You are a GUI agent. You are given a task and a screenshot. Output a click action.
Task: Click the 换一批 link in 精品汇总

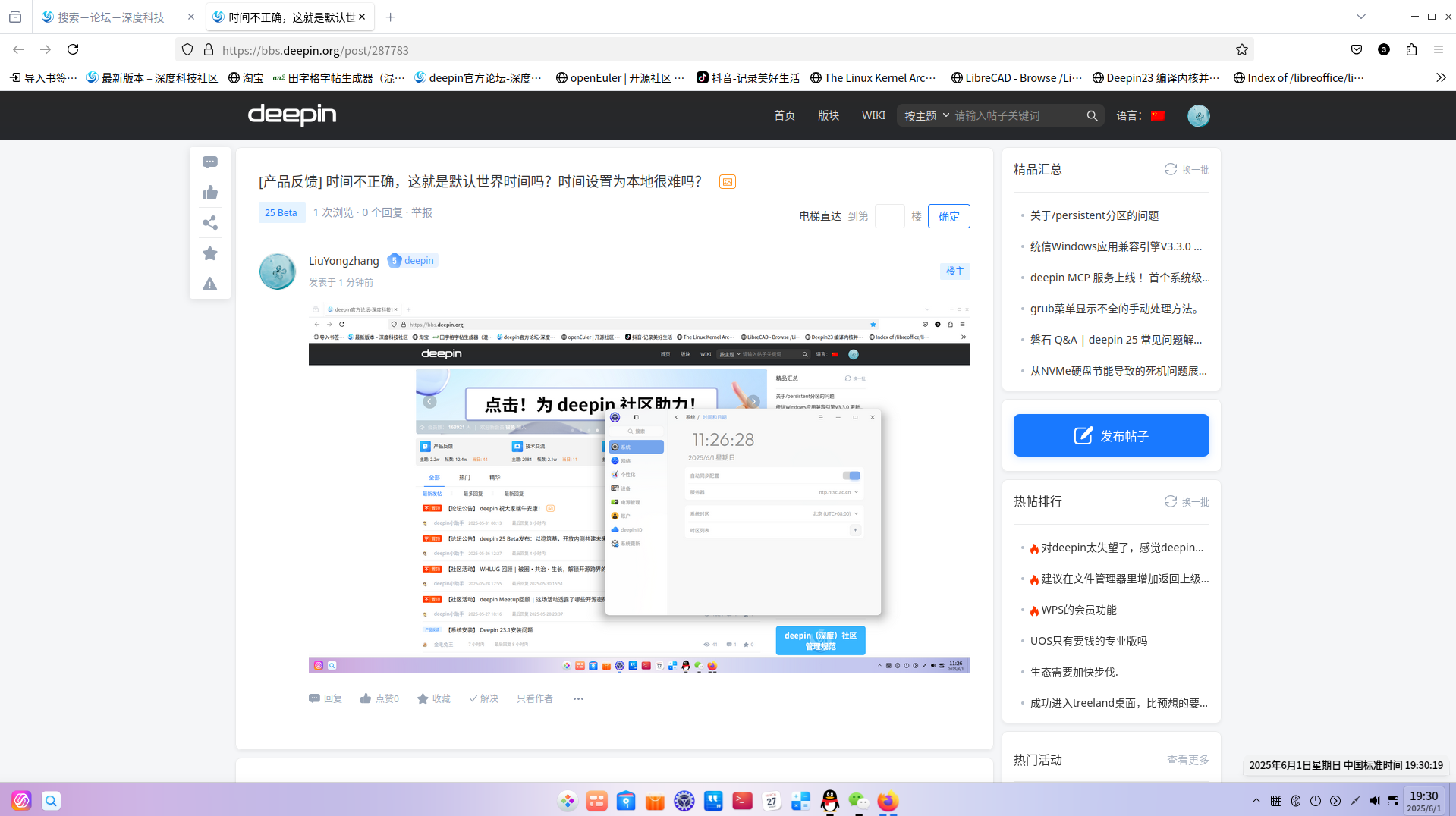(1187, 169)
